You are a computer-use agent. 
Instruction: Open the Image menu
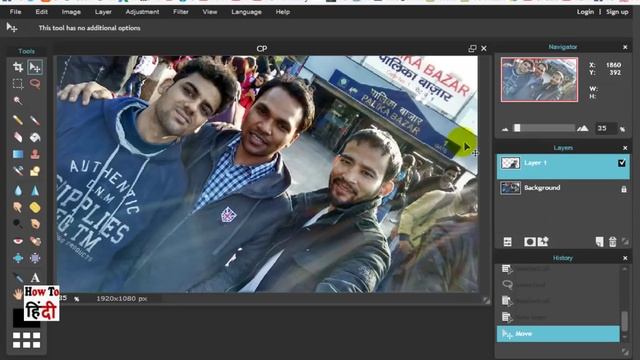pyautogui.click(x=71, y=12)
